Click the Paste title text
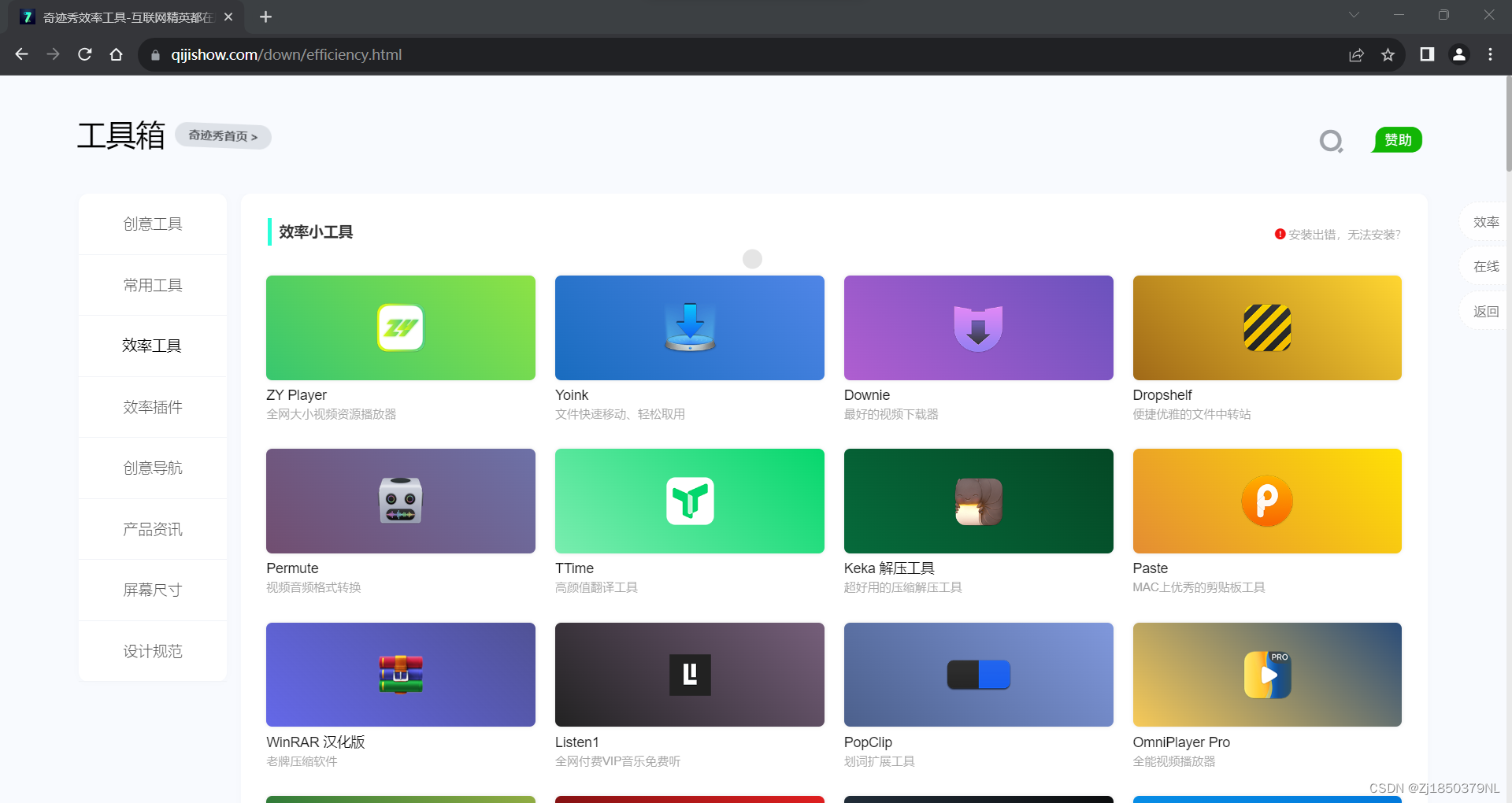 click(x=1151, y=568)
